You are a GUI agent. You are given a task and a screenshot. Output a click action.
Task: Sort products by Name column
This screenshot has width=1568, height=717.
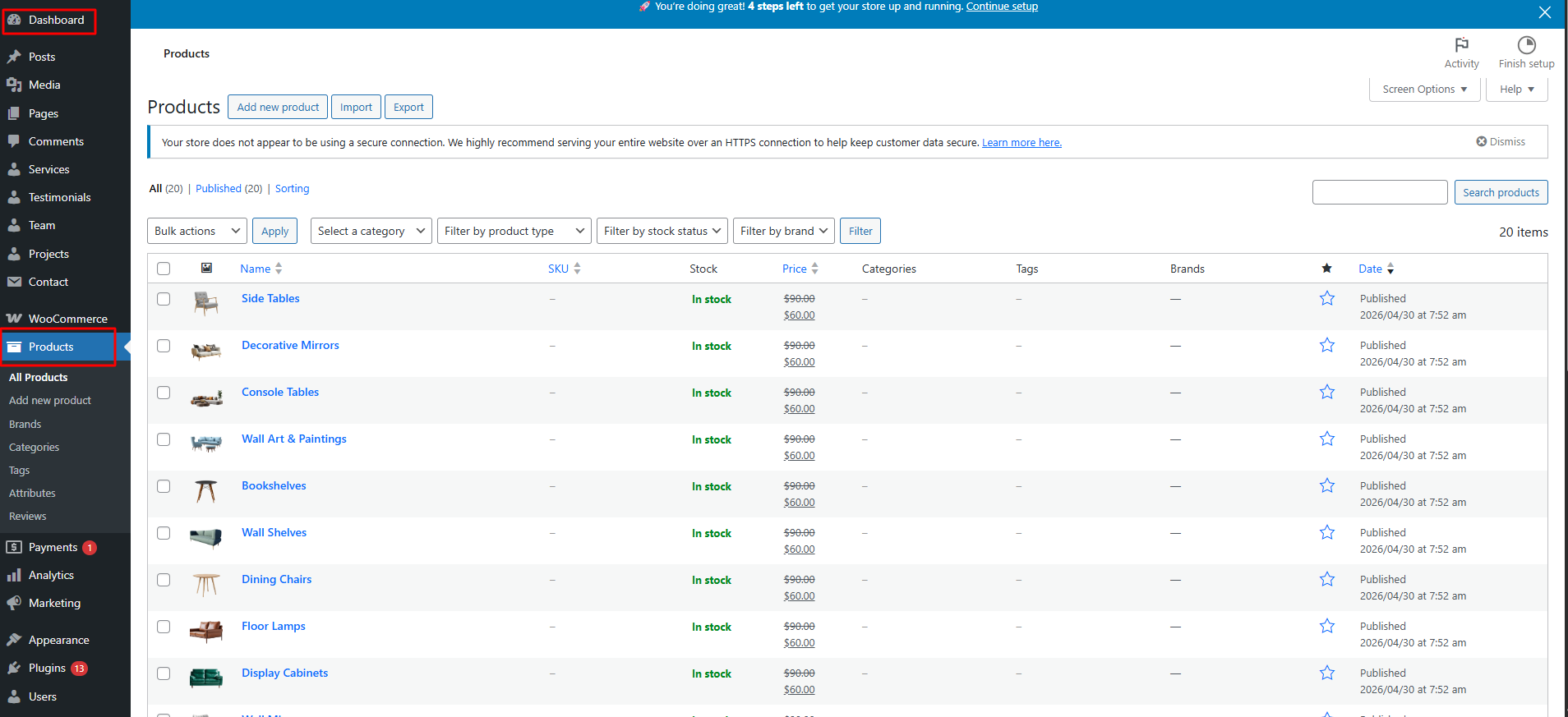pyautogui.click(x=261, y=269)
